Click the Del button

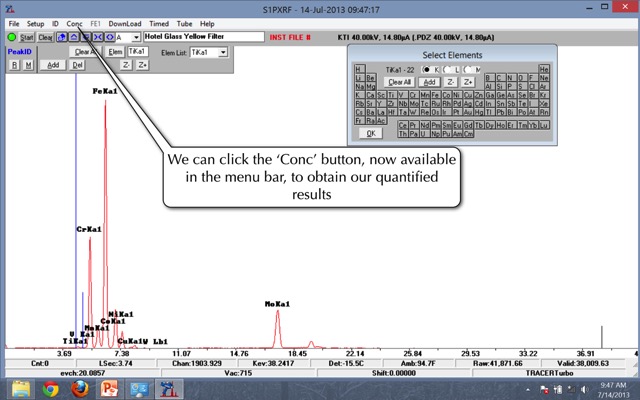point(77,65)
